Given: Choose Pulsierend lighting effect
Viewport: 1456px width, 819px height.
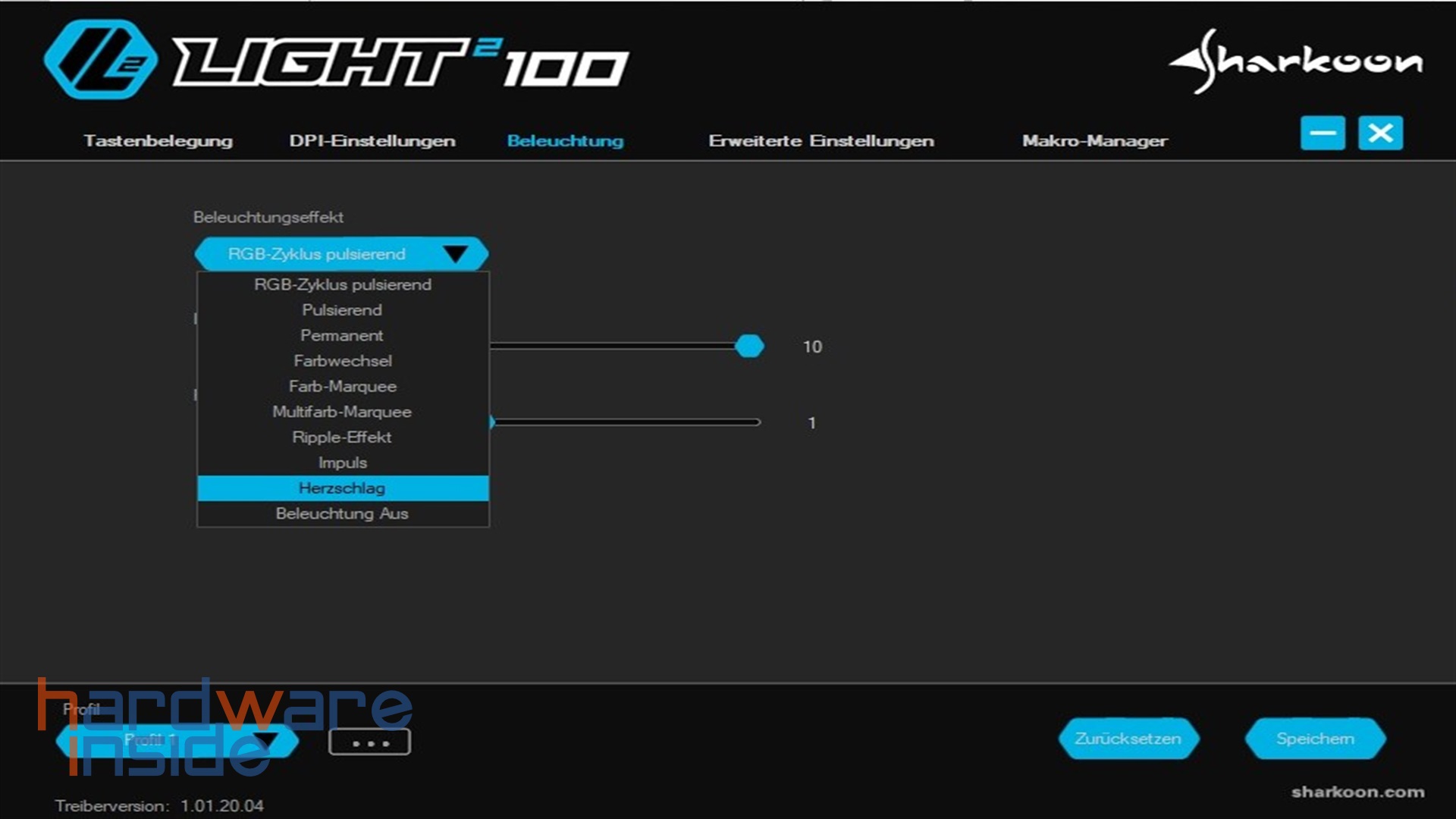Looking at the screenshot, I should pos(343,310).
